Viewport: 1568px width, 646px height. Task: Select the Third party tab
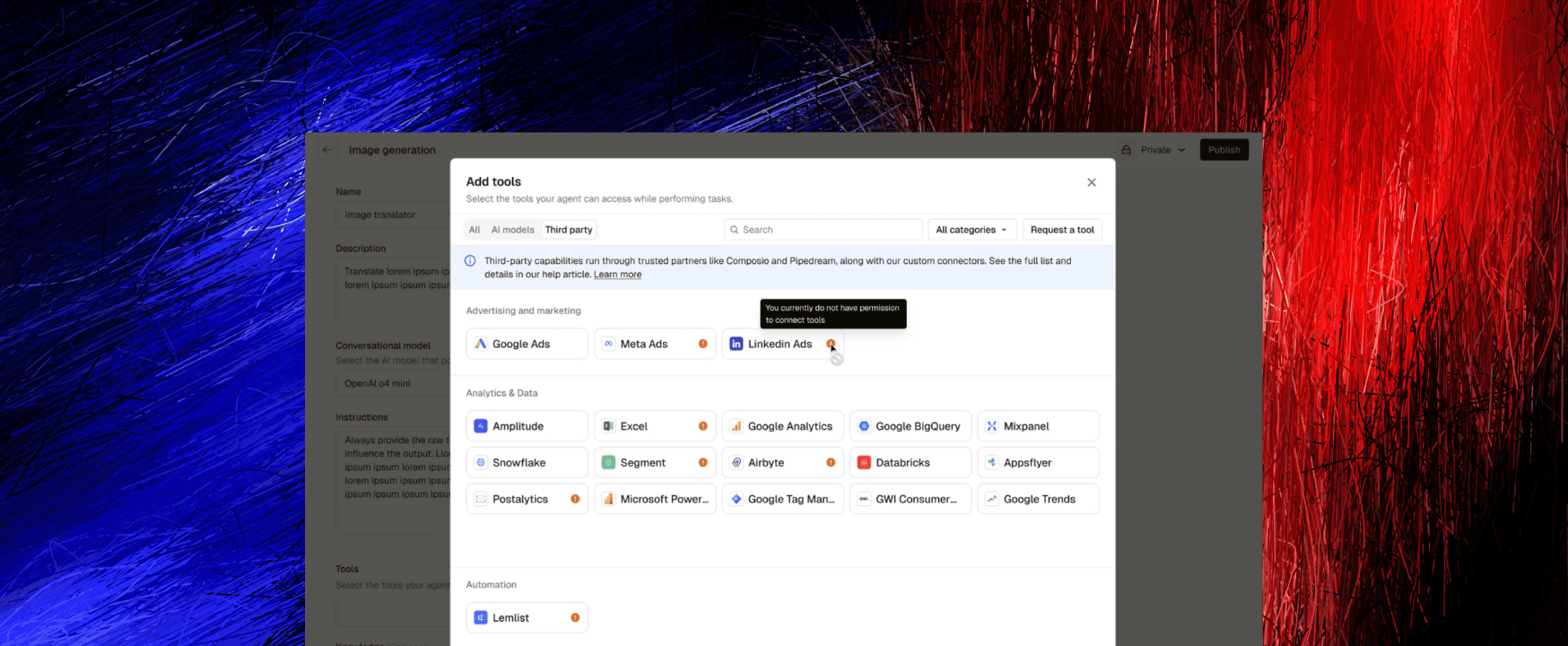[x=569, y=230]
